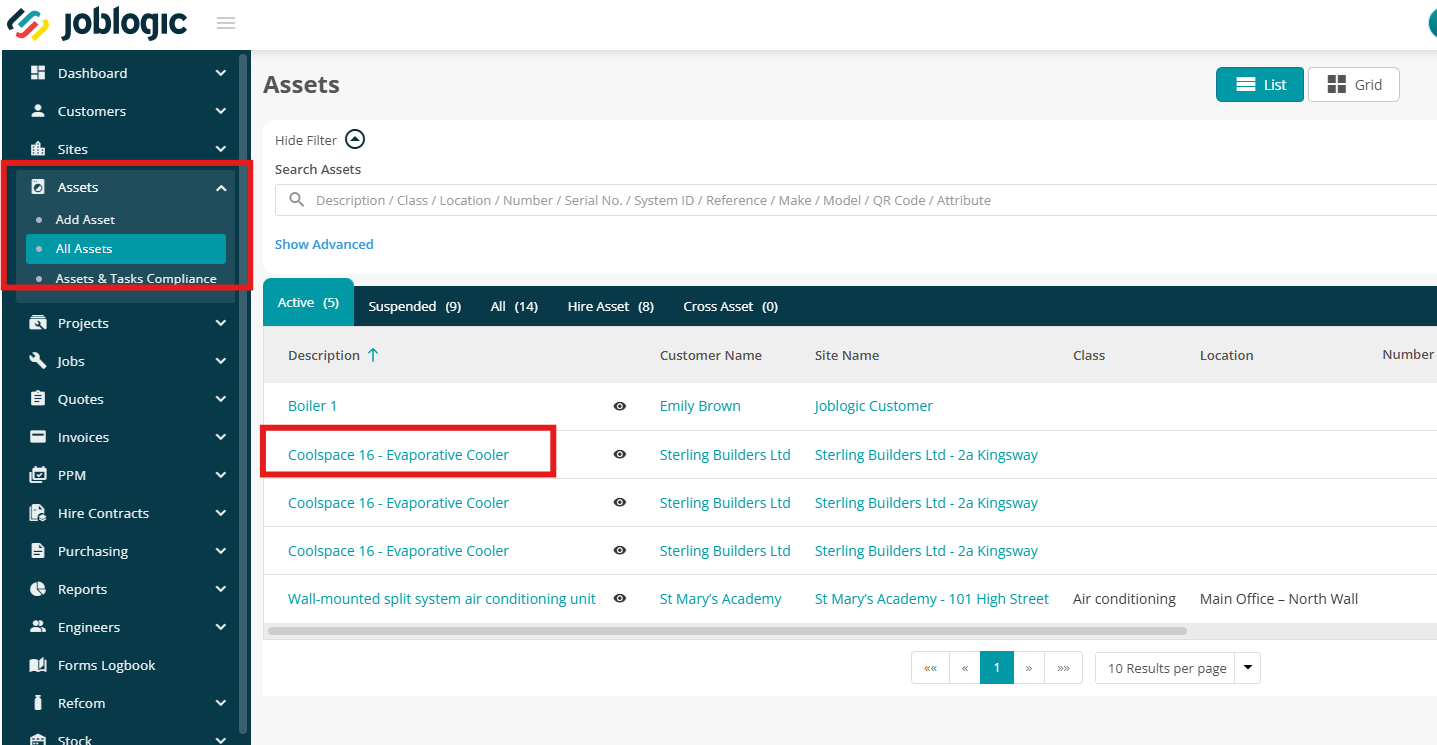Collapse the filter with Hide Filter arrow
The image size is (1437, 745).
point(355,140)
